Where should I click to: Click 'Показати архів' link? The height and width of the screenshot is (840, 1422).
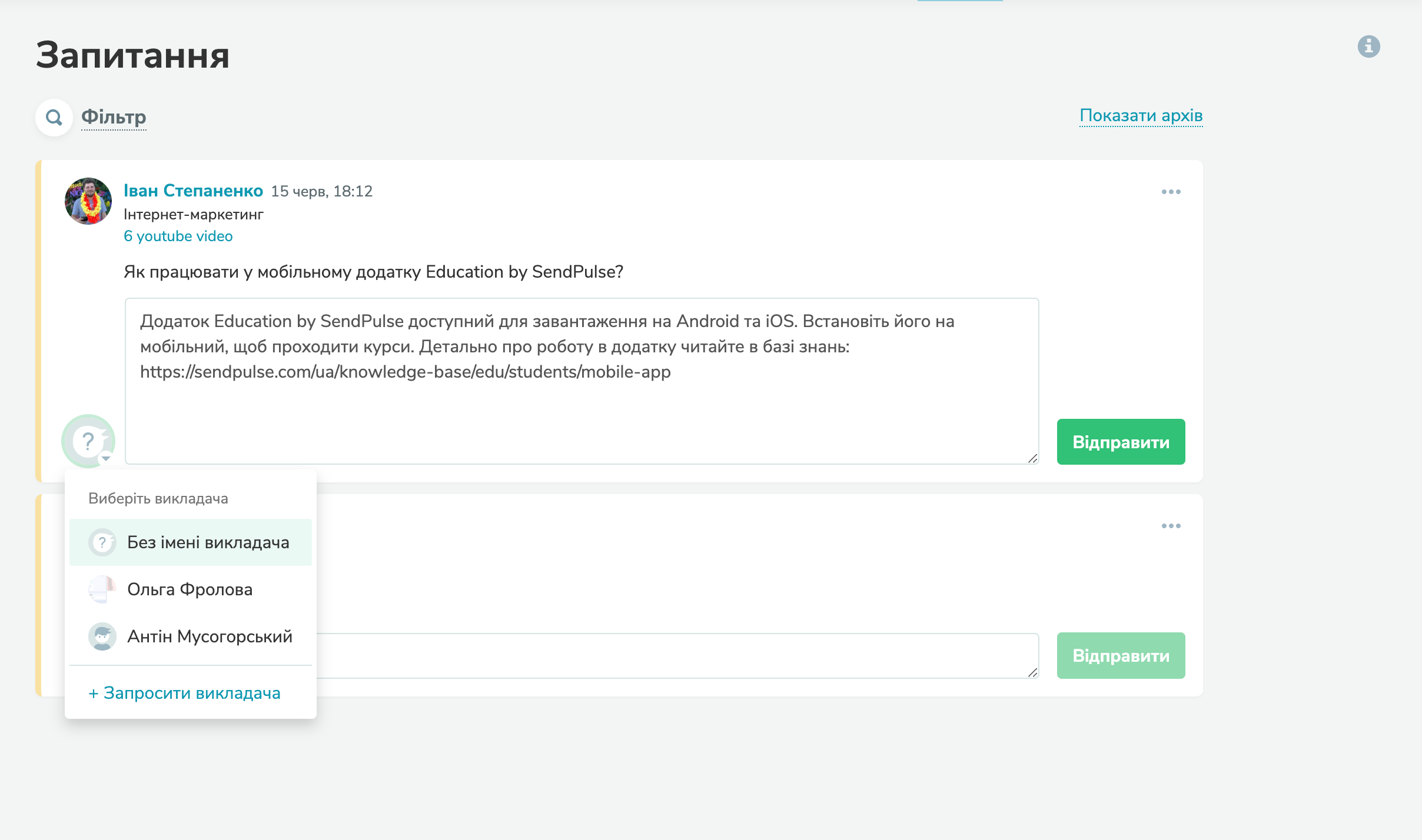[1141, 115]
